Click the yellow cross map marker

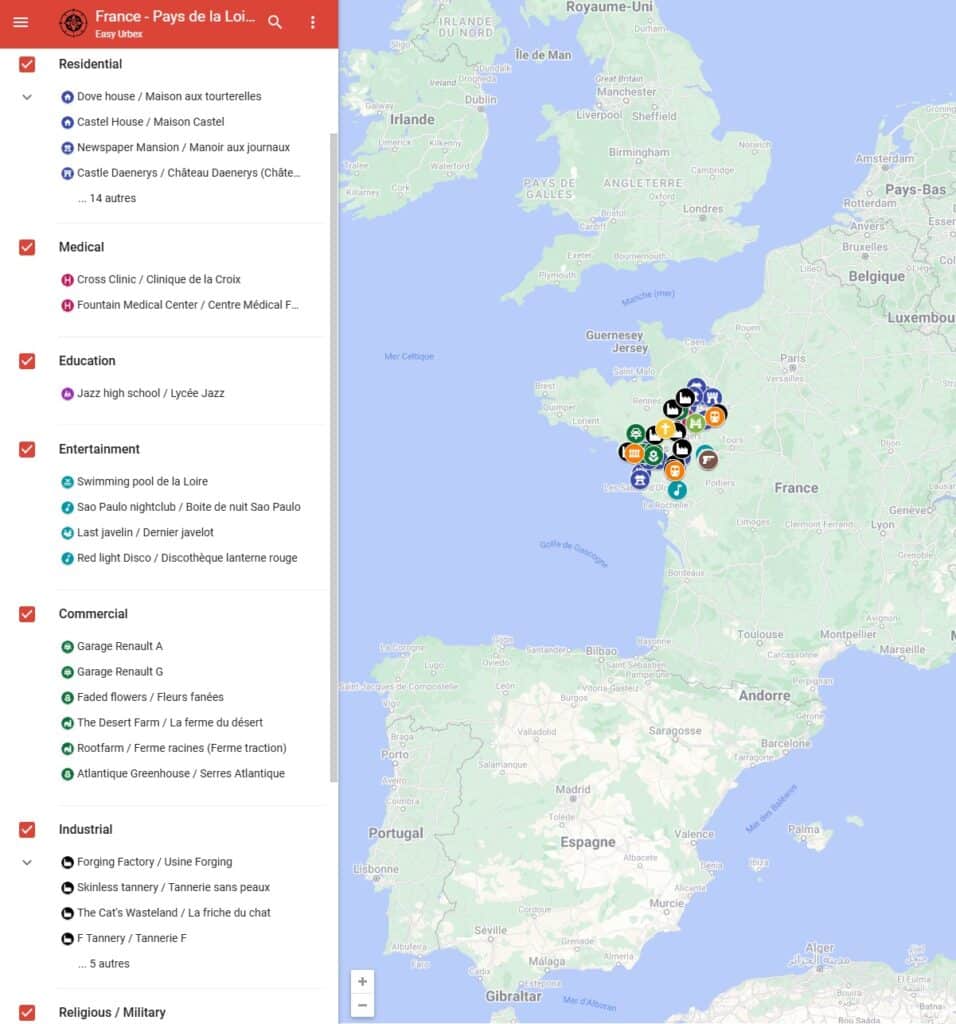[665, 428]
